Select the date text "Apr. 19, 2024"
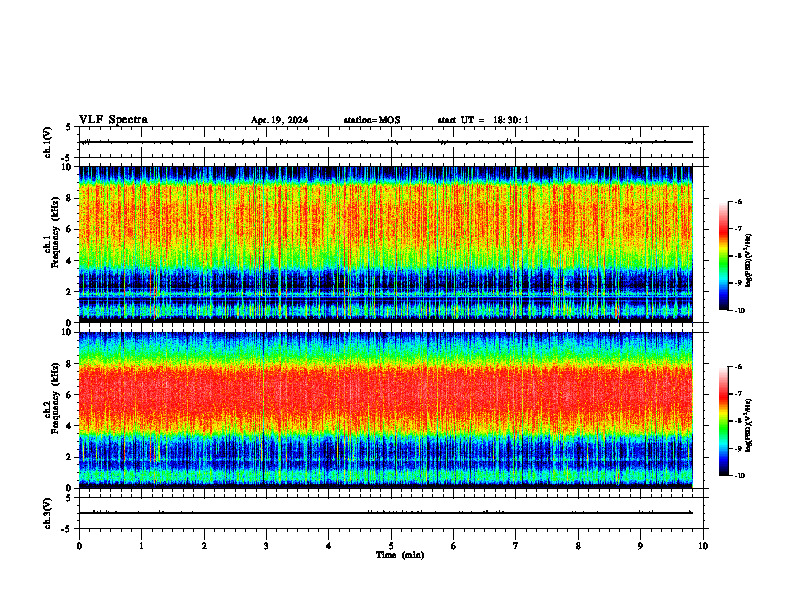The height and width of the screenshot is (612, 792). point(279,120)
